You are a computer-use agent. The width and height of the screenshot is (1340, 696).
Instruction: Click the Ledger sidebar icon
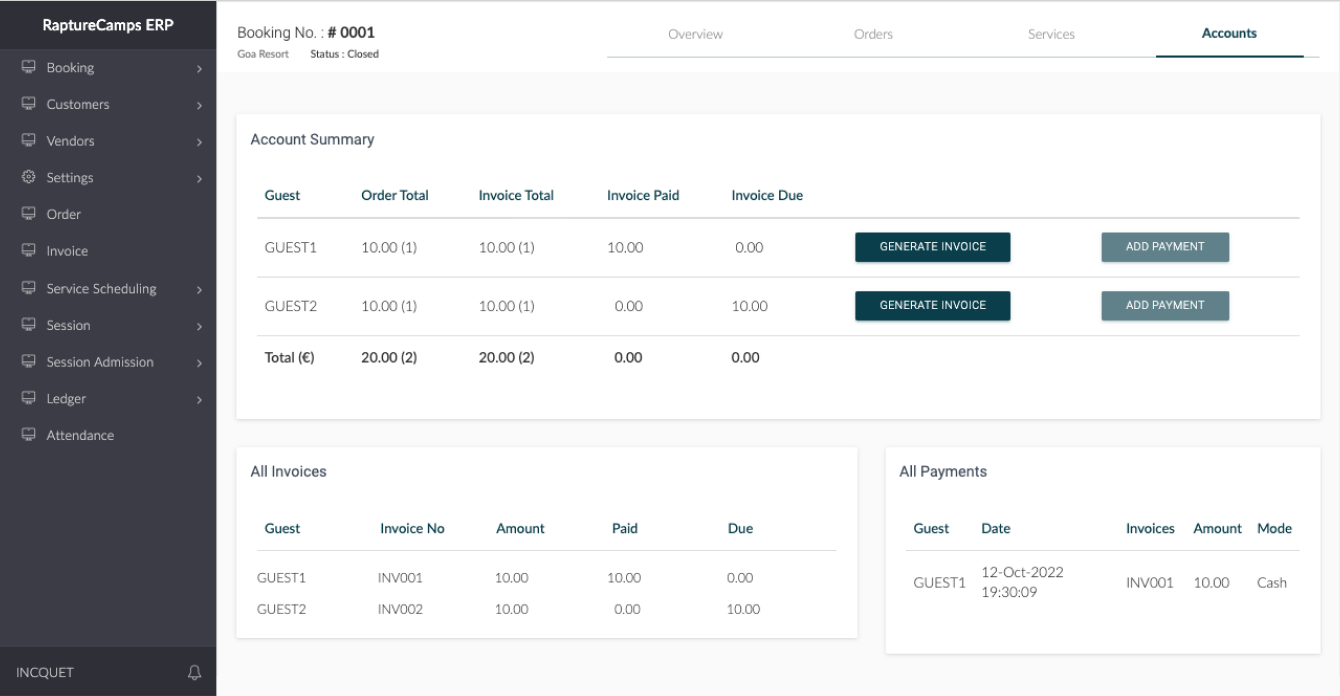pyautogui.click(x=28, y=399)
